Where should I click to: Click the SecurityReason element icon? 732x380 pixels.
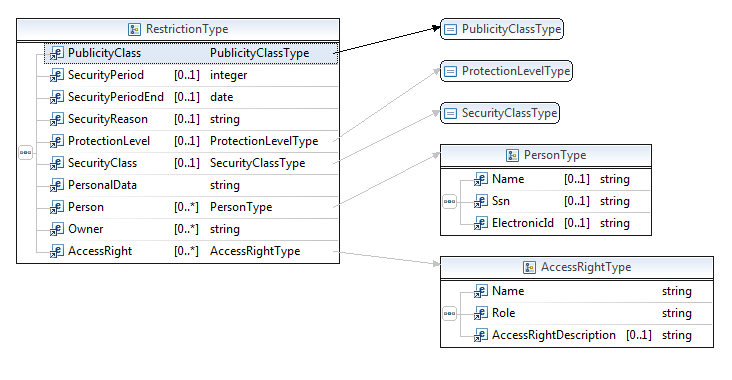[x=57, y=119]
